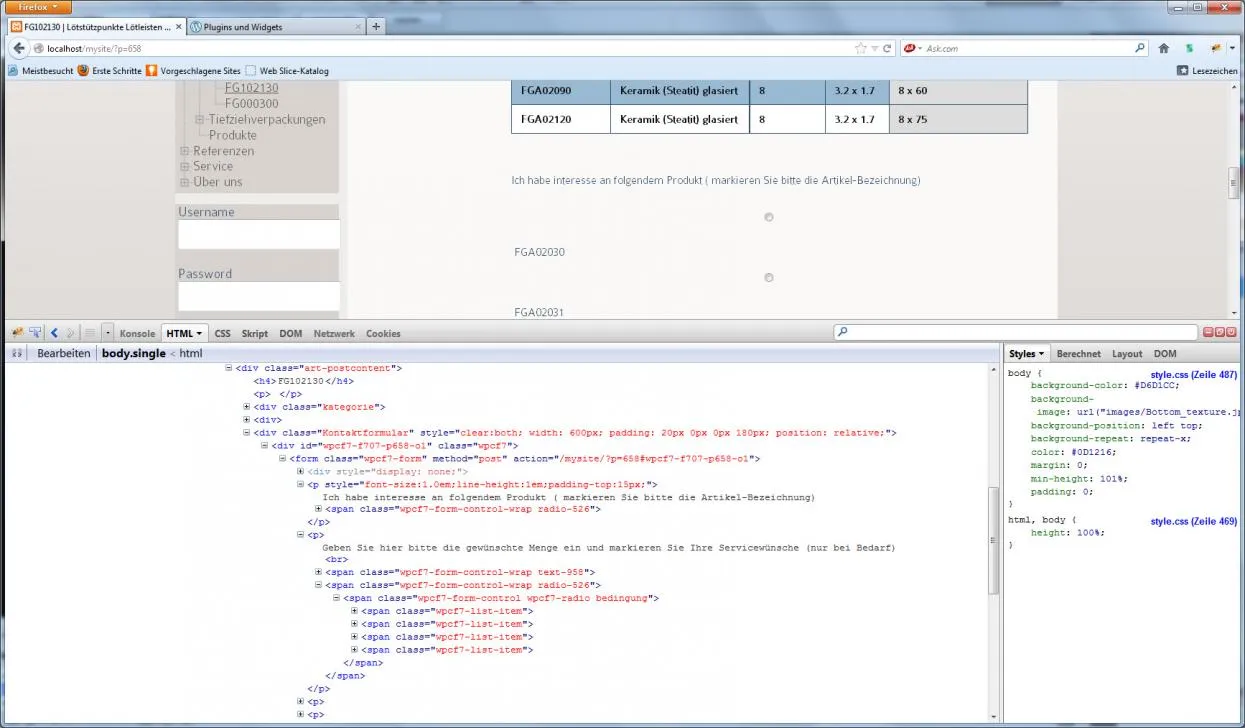Image resolution: width=1245 pixels, height=728 pixels.
Task: Go to the browser home page icon
Action: pyautogui.click(x=1164, y=48)
